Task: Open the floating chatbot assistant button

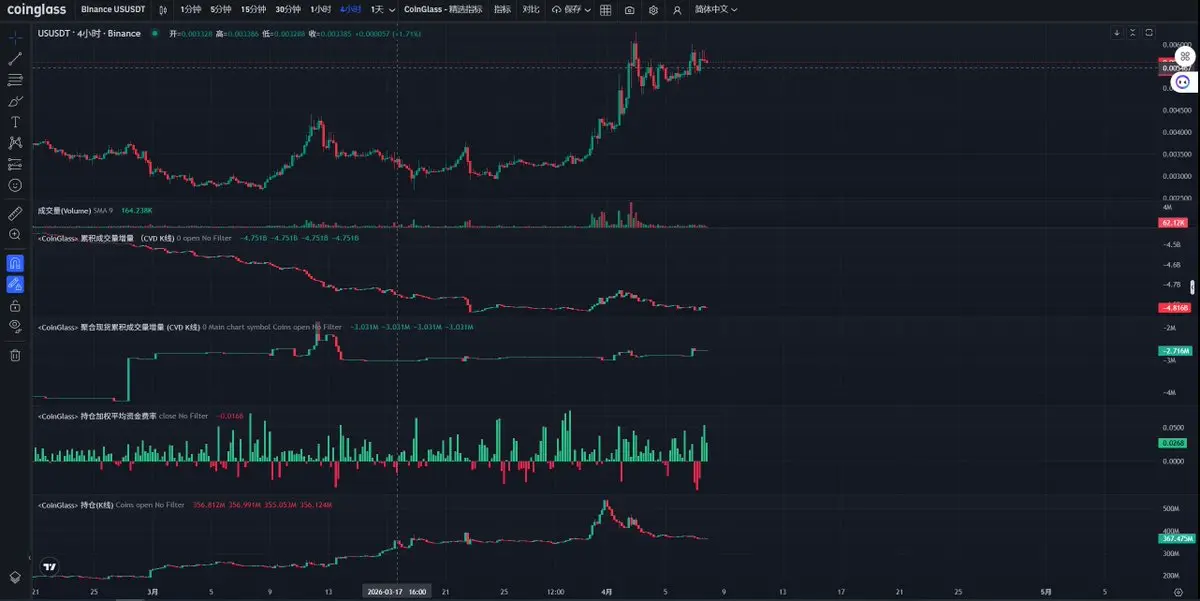Action: point(1183,82)
